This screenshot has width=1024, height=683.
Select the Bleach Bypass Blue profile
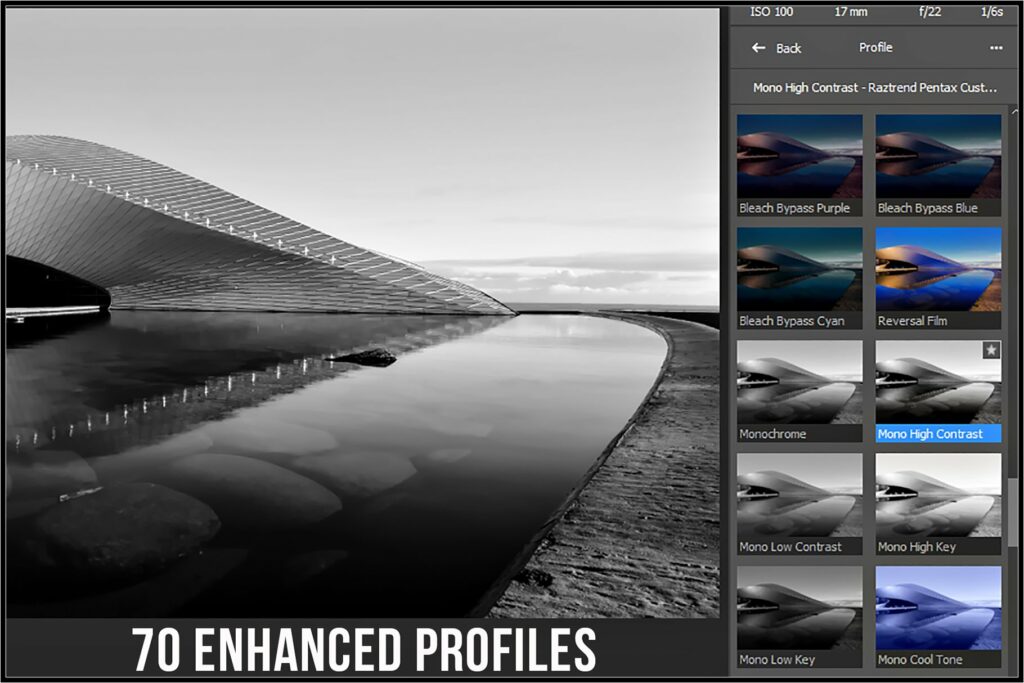tap(937, 162)
